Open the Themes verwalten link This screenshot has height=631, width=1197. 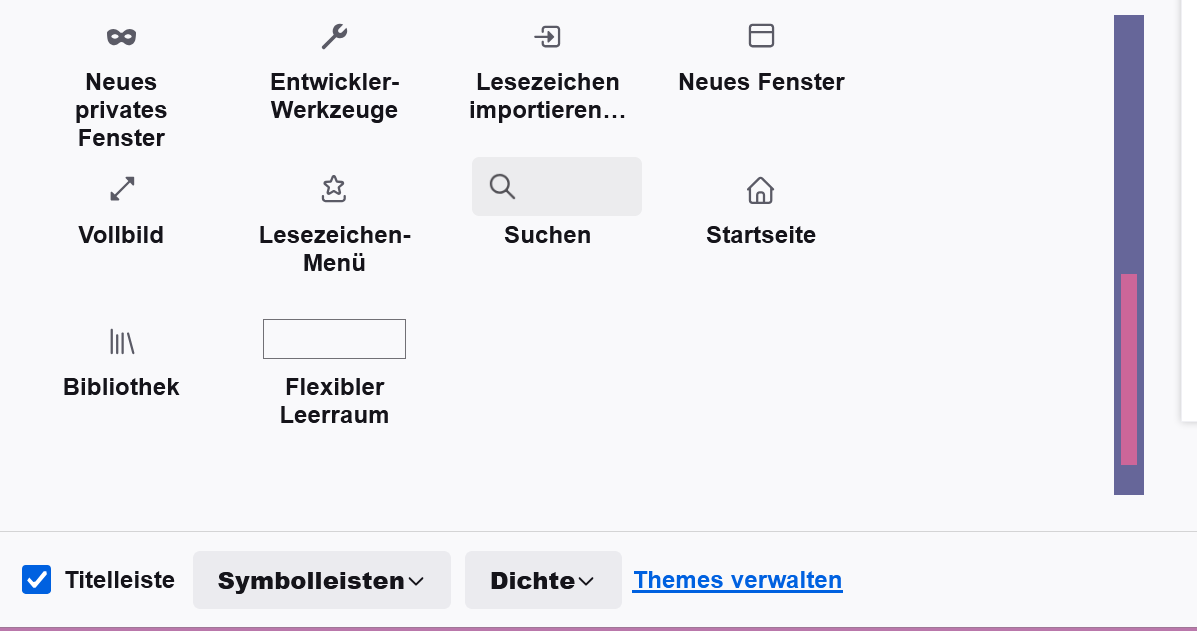[737, 580]
